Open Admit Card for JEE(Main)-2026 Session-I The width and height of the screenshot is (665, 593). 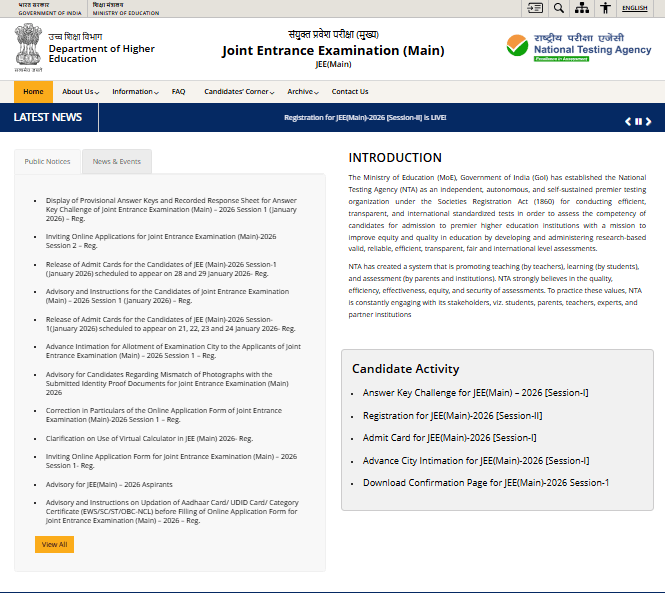point(450,438)
